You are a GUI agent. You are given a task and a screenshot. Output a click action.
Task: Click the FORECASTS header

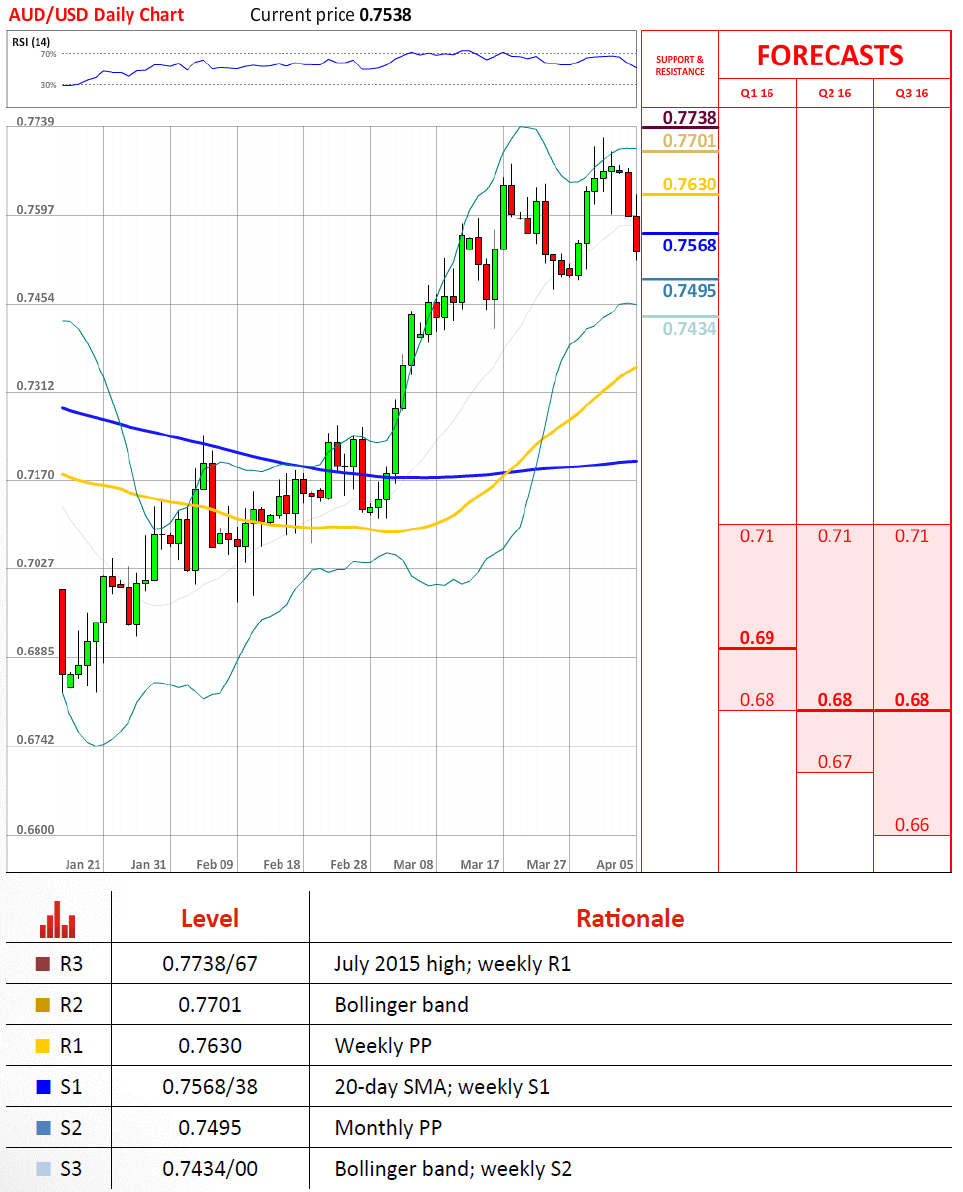pos(830,55)
